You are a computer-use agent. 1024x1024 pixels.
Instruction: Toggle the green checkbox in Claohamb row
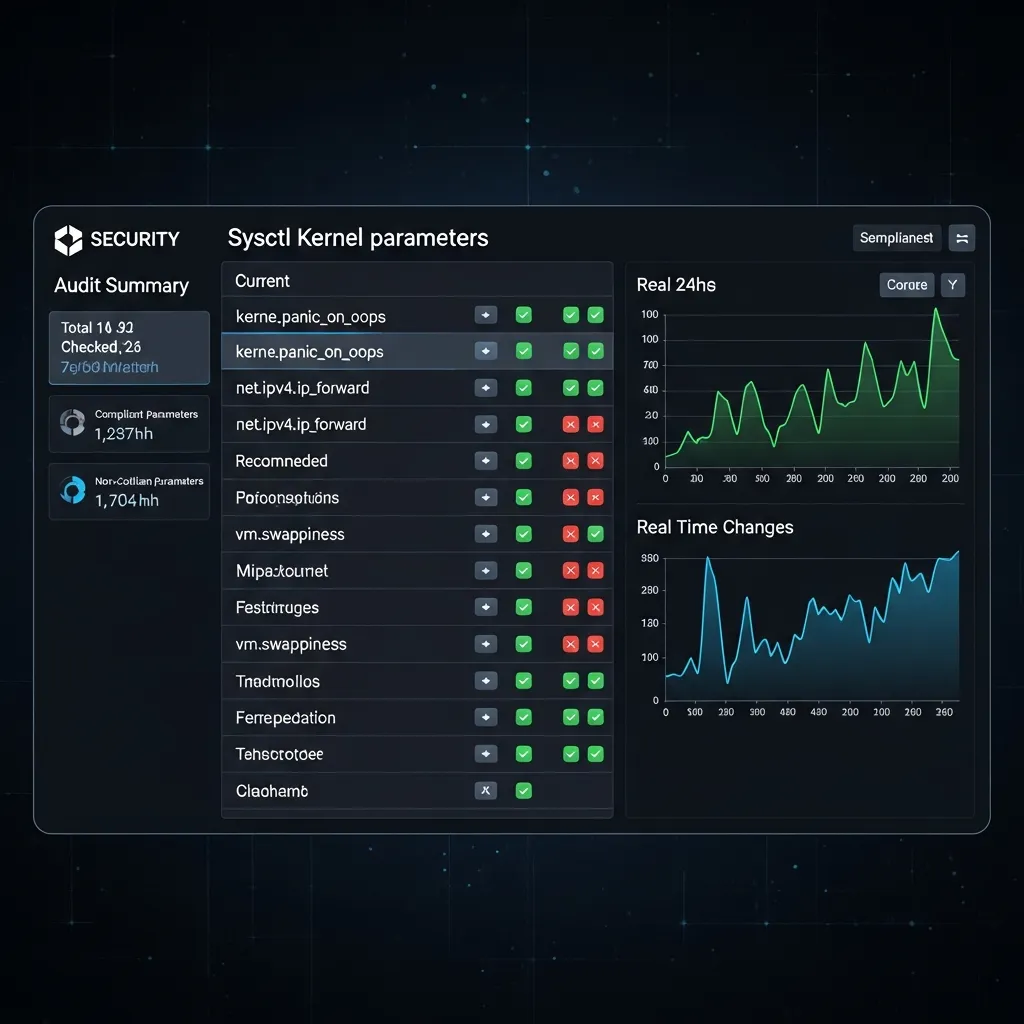(x=523, y=791)
